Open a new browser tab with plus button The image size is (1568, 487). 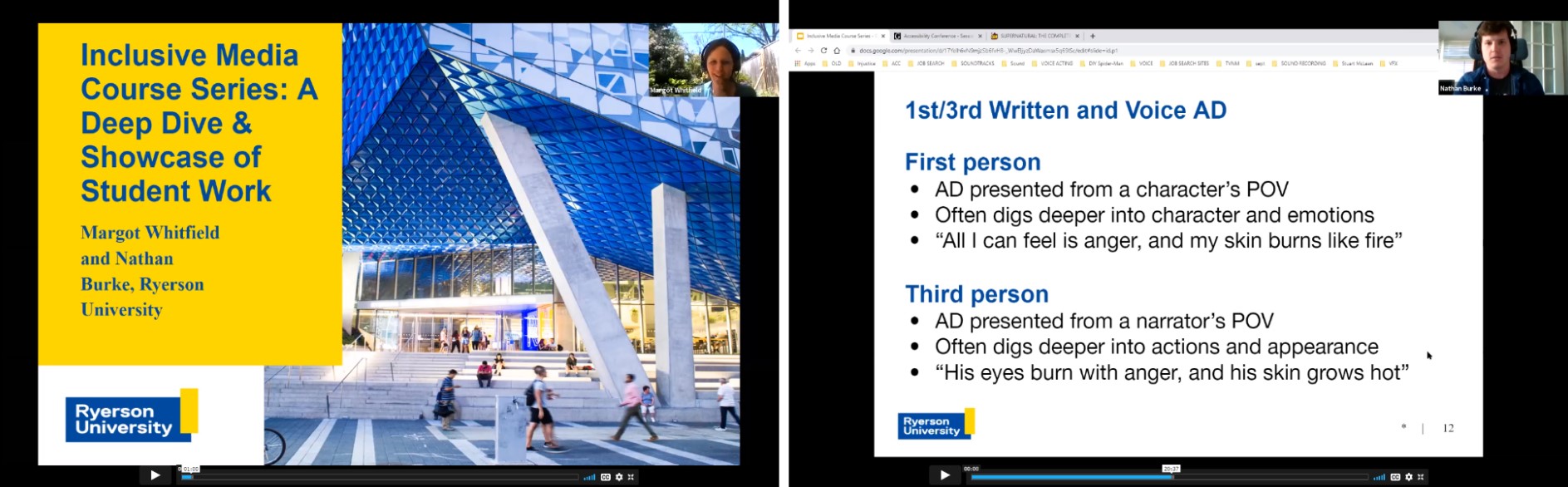(1093, 37)
